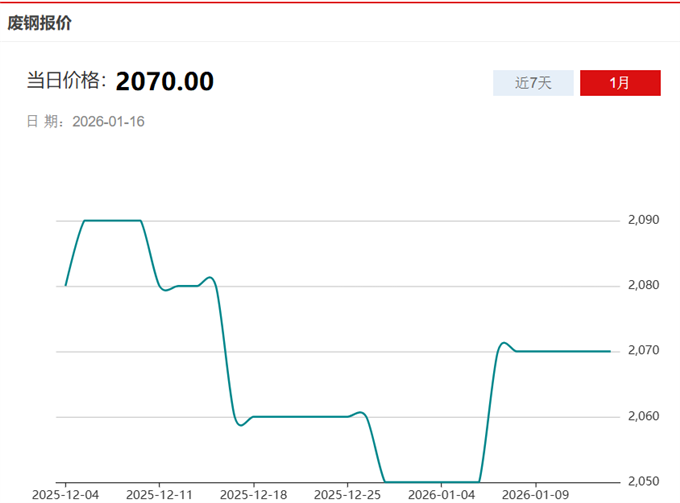Click the date text 2026-01-16

[110, 121]
